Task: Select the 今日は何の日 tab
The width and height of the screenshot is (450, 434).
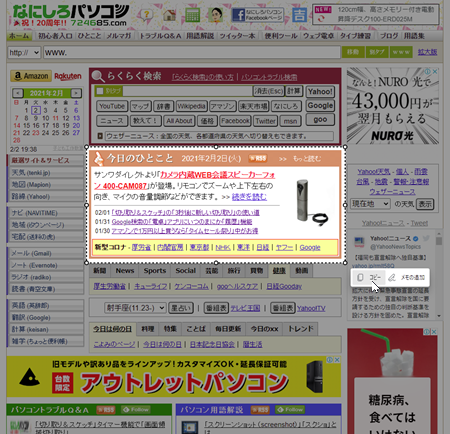Action: [x=112, y=329]
